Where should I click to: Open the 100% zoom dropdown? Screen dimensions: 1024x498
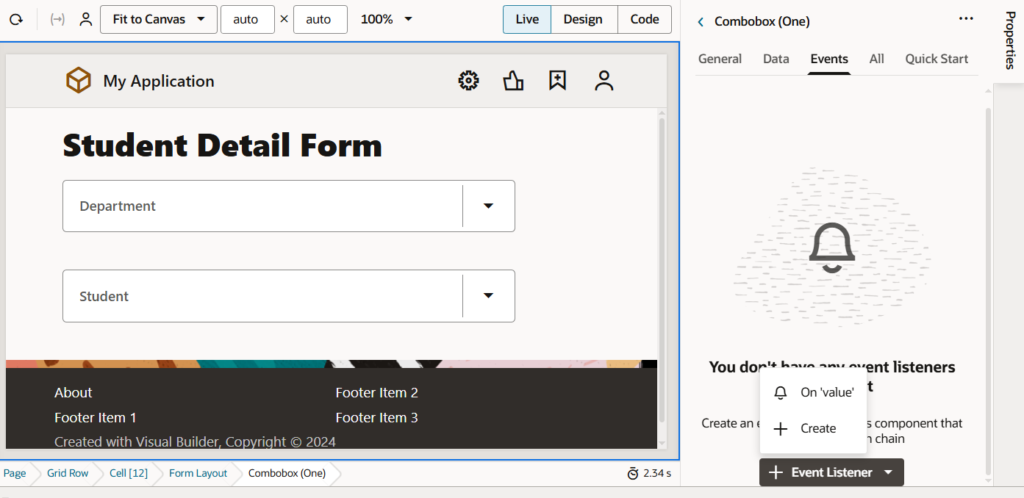click(386, 19)
